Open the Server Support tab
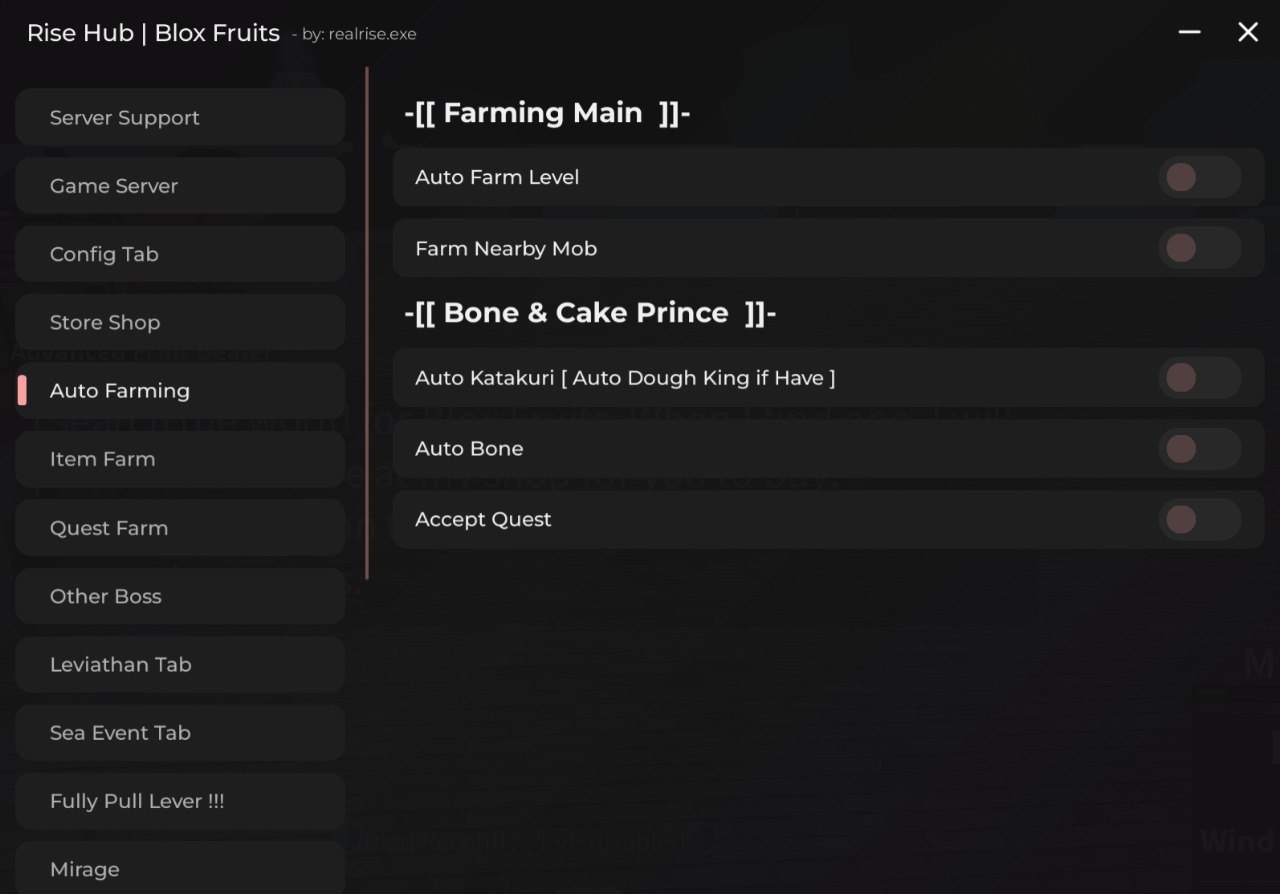The image size is (1280, 894). (x=180, y=118)
